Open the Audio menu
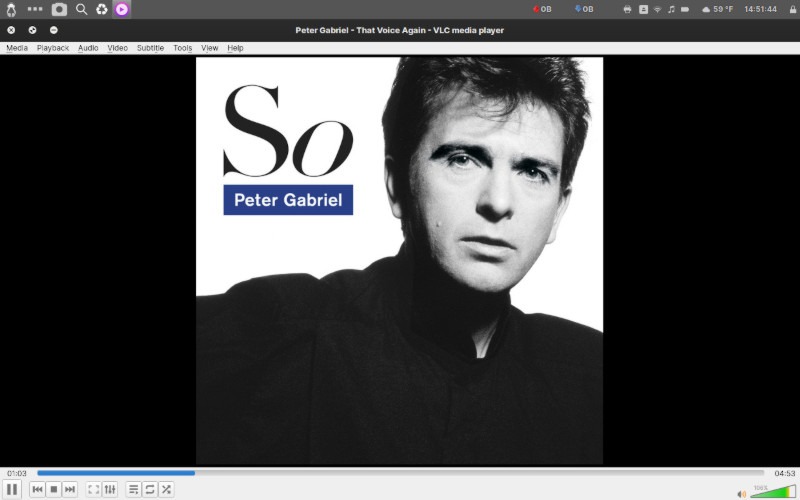The height and width of the screenshot is (500, 800). tap(88, 48)
